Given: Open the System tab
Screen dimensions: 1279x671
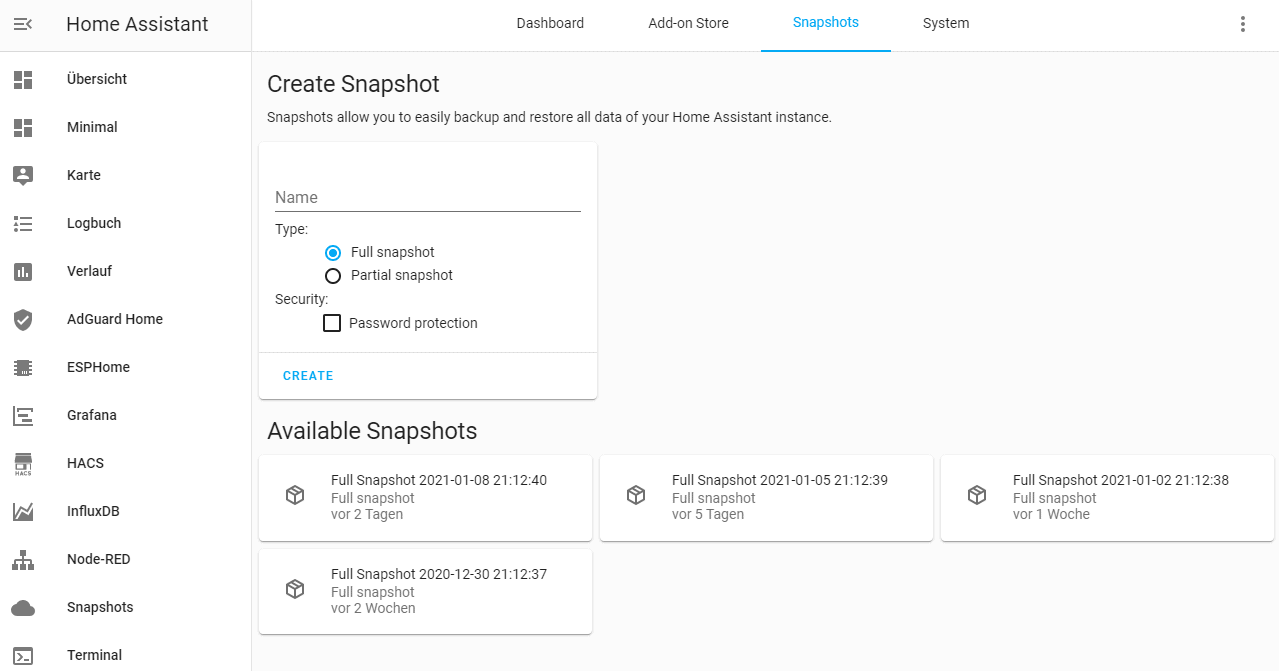Looking at the screenshot, I should (x=945, y=23).
